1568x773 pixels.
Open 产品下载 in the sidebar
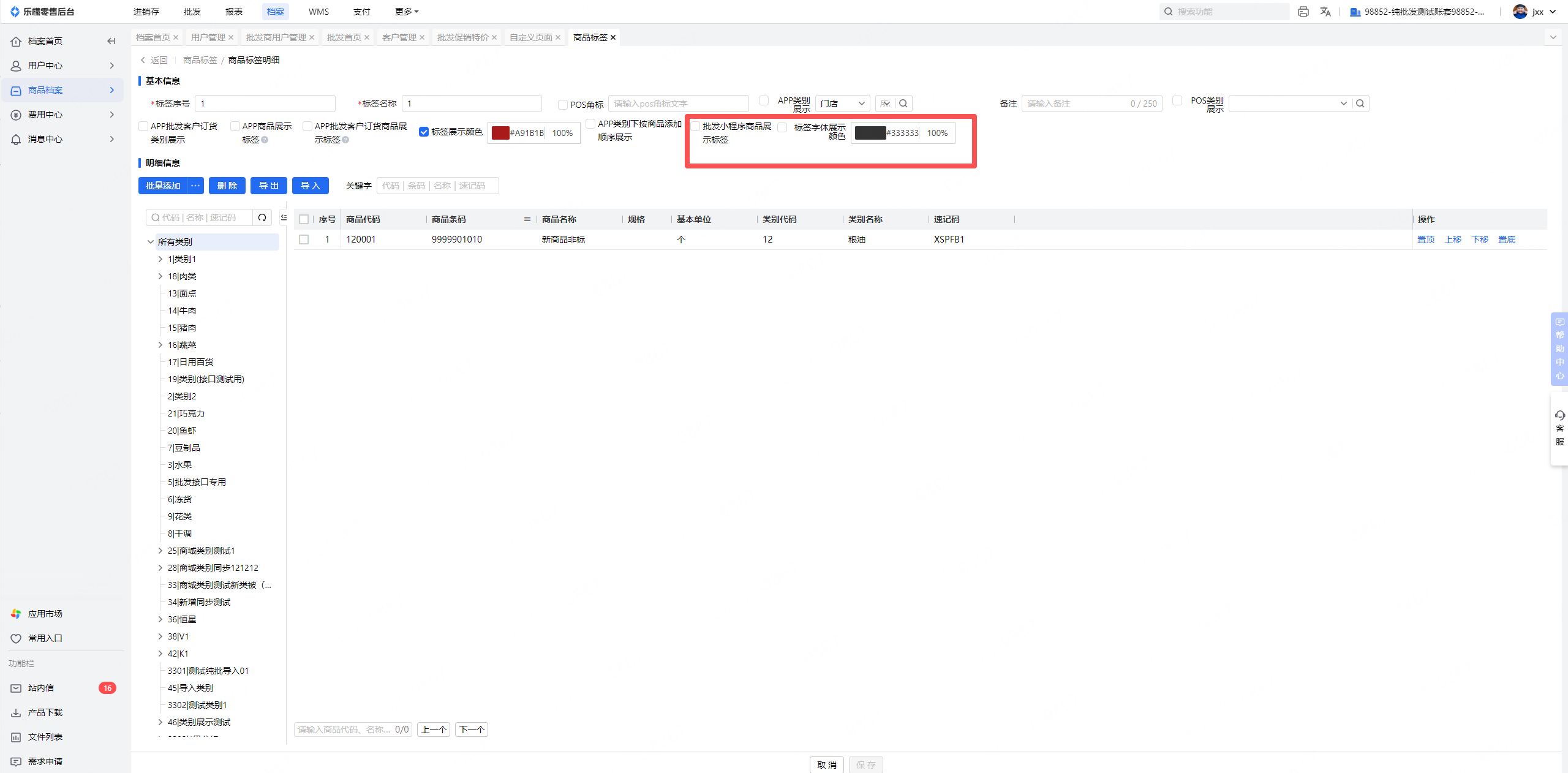coord(45,712)
